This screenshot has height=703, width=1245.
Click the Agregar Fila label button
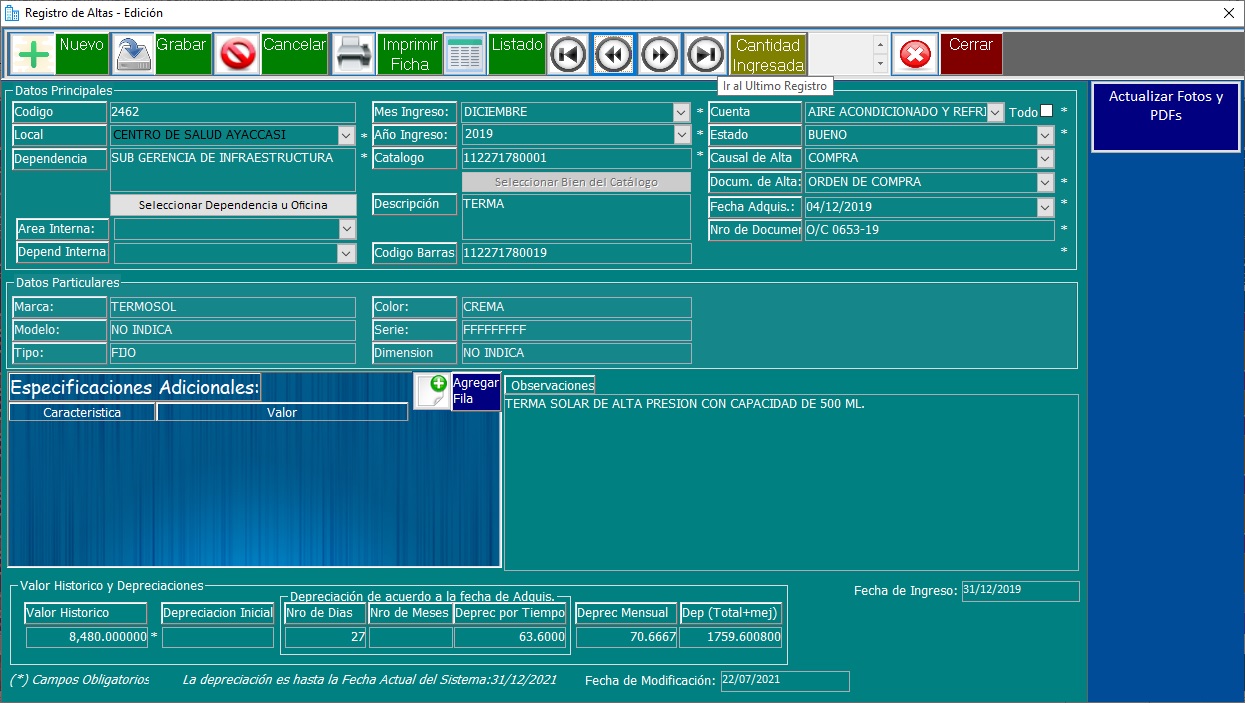pyautogui.click(x=476, y=391)
